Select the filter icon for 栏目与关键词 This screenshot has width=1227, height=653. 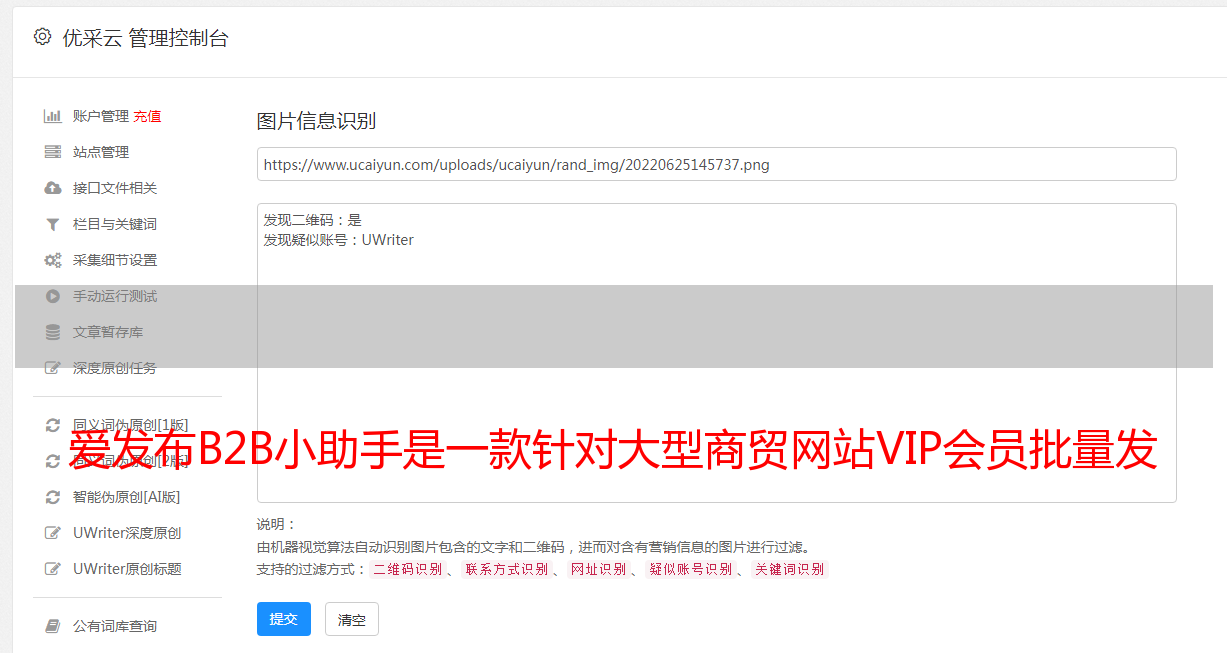point(53,224)
